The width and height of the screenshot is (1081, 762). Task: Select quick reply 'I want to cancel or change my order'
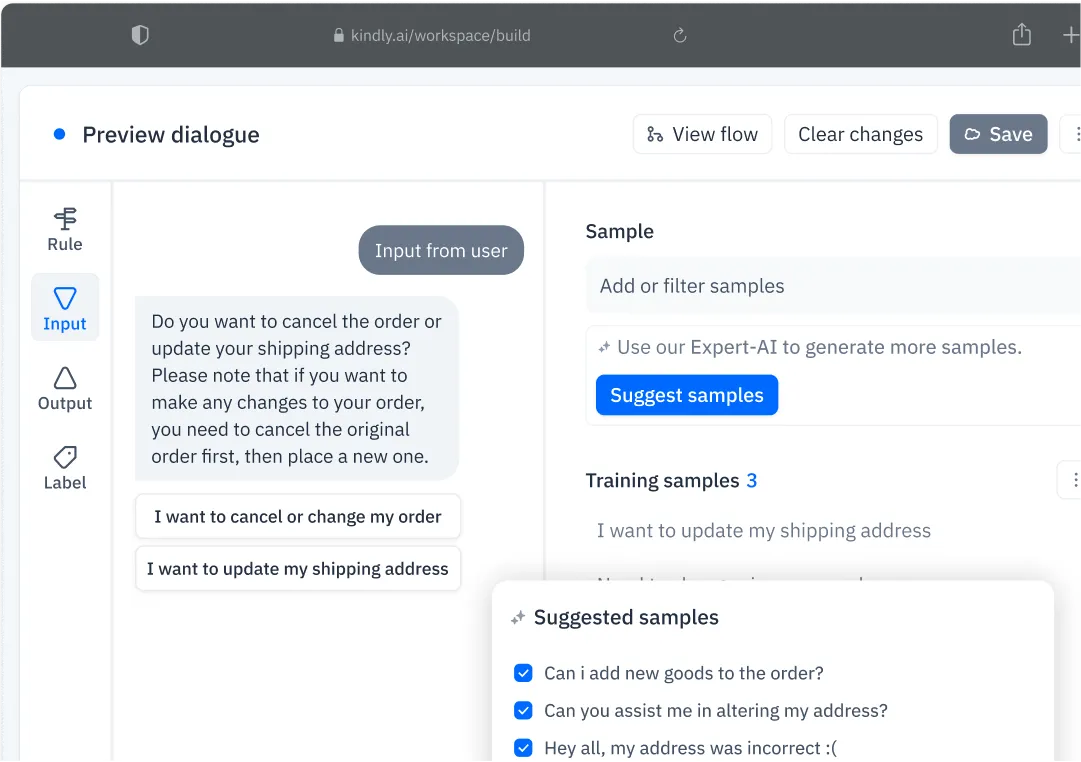(x=297, y=517)
